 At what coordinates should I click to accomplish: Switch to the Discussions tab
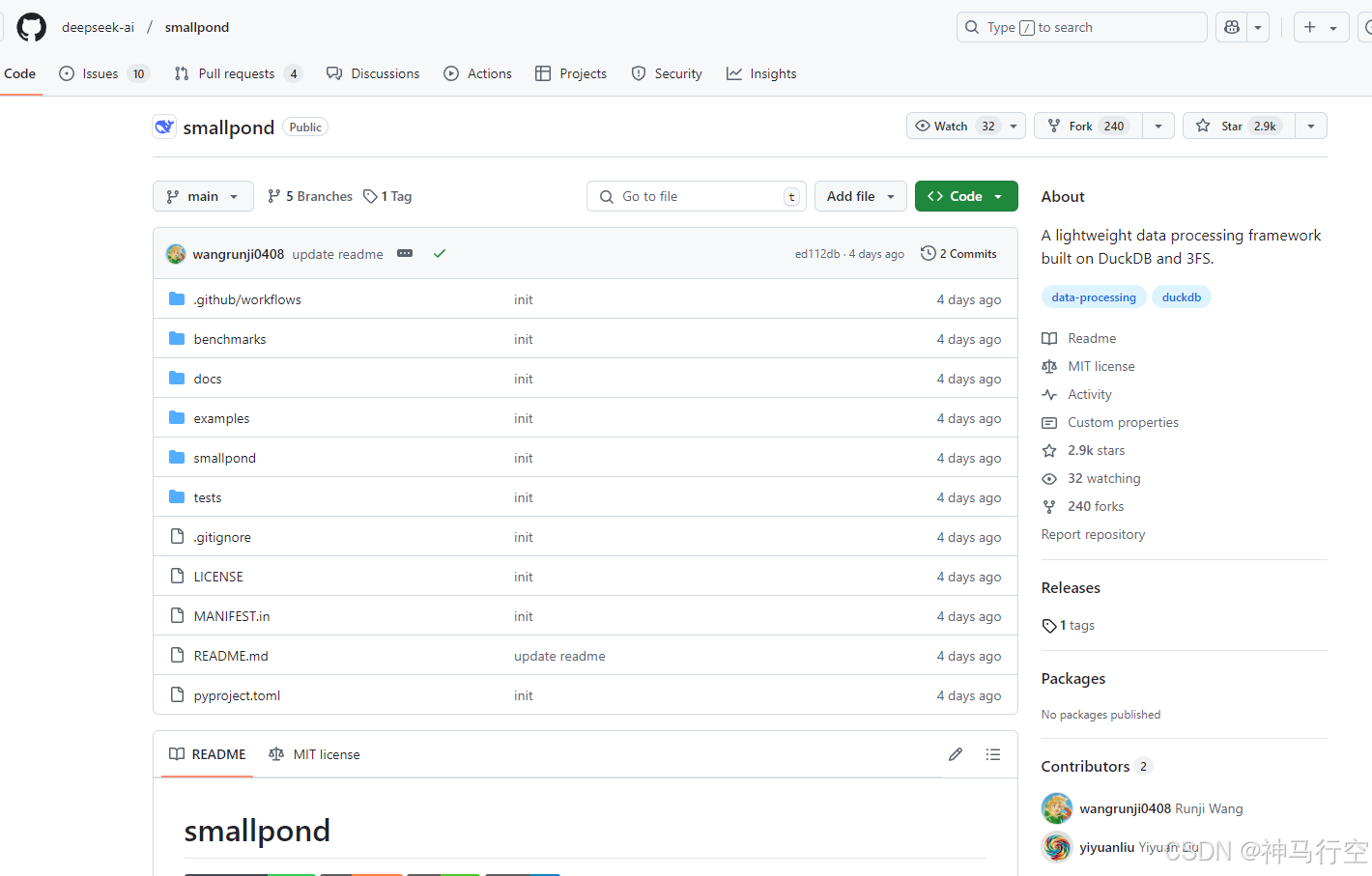[373, 73]
